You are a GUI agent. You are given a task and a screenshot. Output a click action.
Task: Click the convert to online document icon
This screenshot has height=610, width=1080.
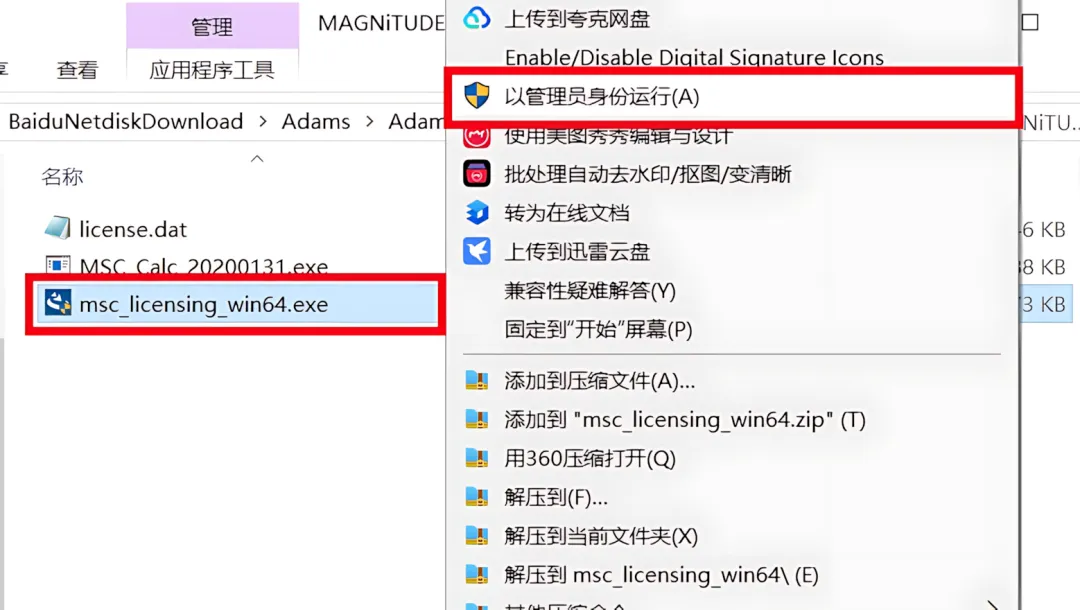click(477, 213)
